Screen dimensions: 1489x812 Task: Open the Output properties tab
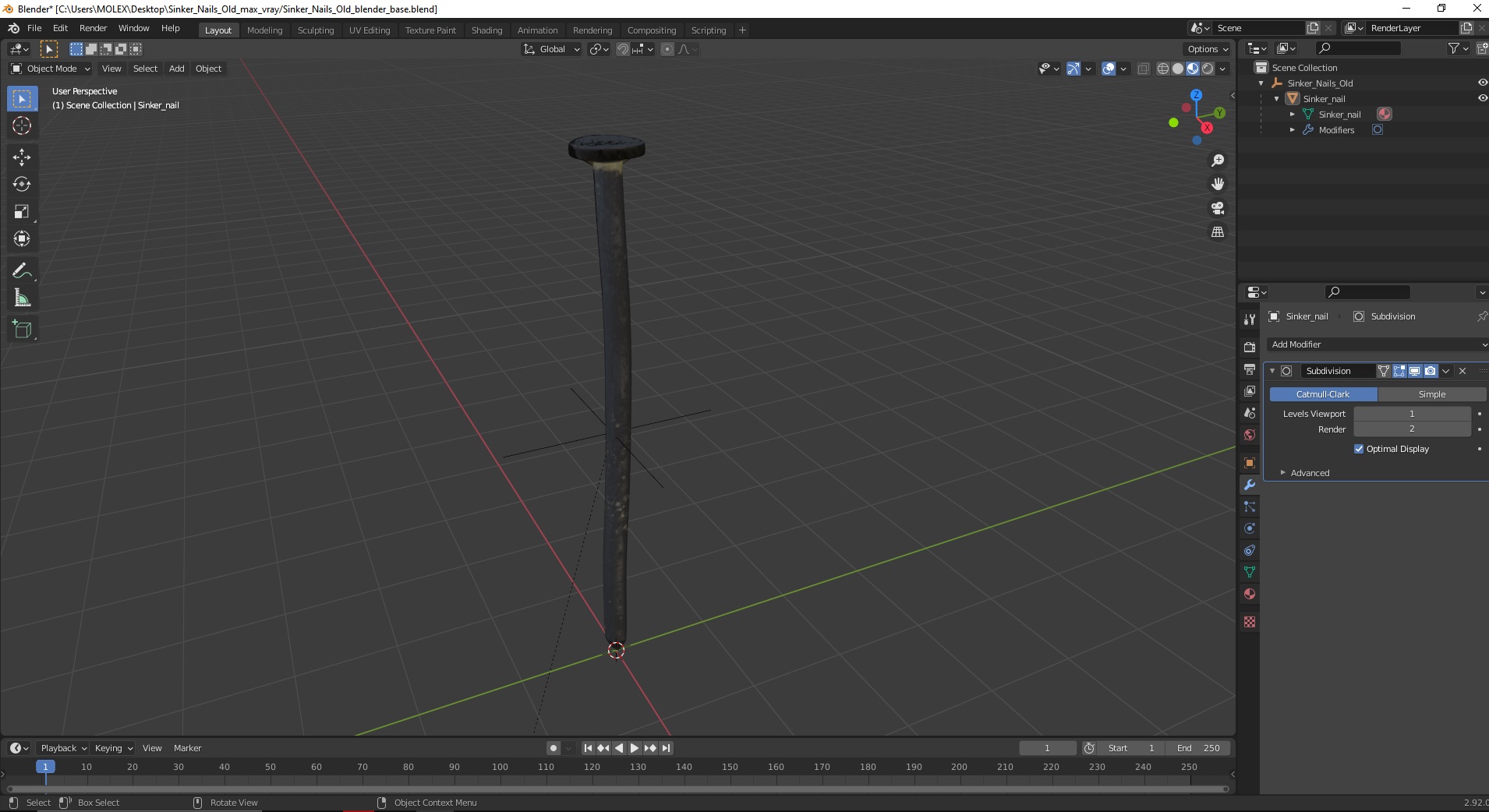(x=1250, y=369)
